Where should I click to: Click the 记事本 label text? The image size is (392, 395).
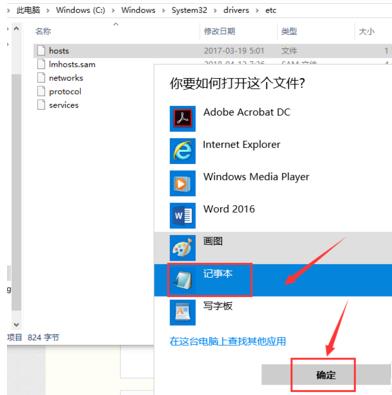218,274
